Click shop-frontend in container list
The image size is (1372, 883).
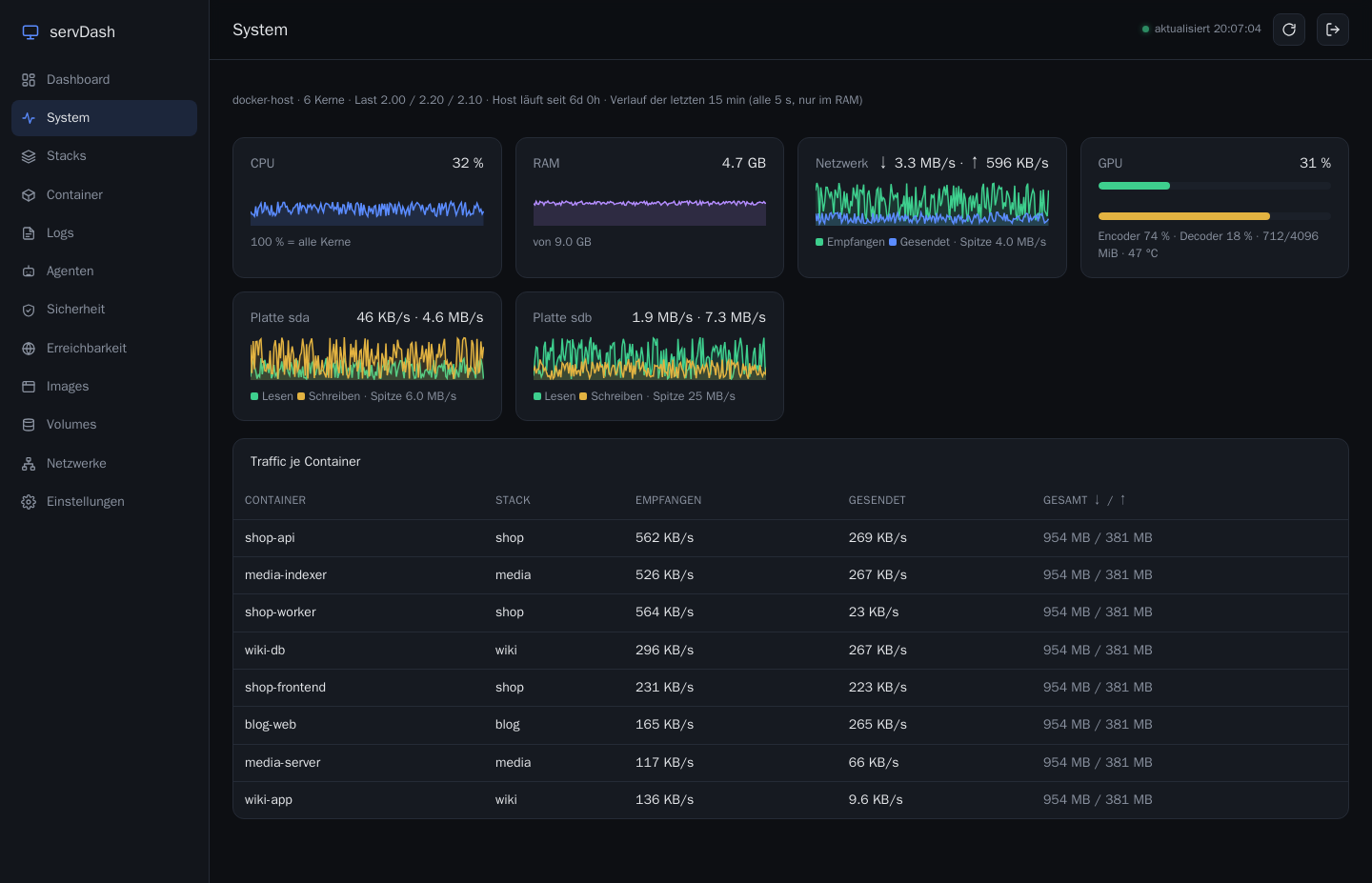(x=285, y=688)
